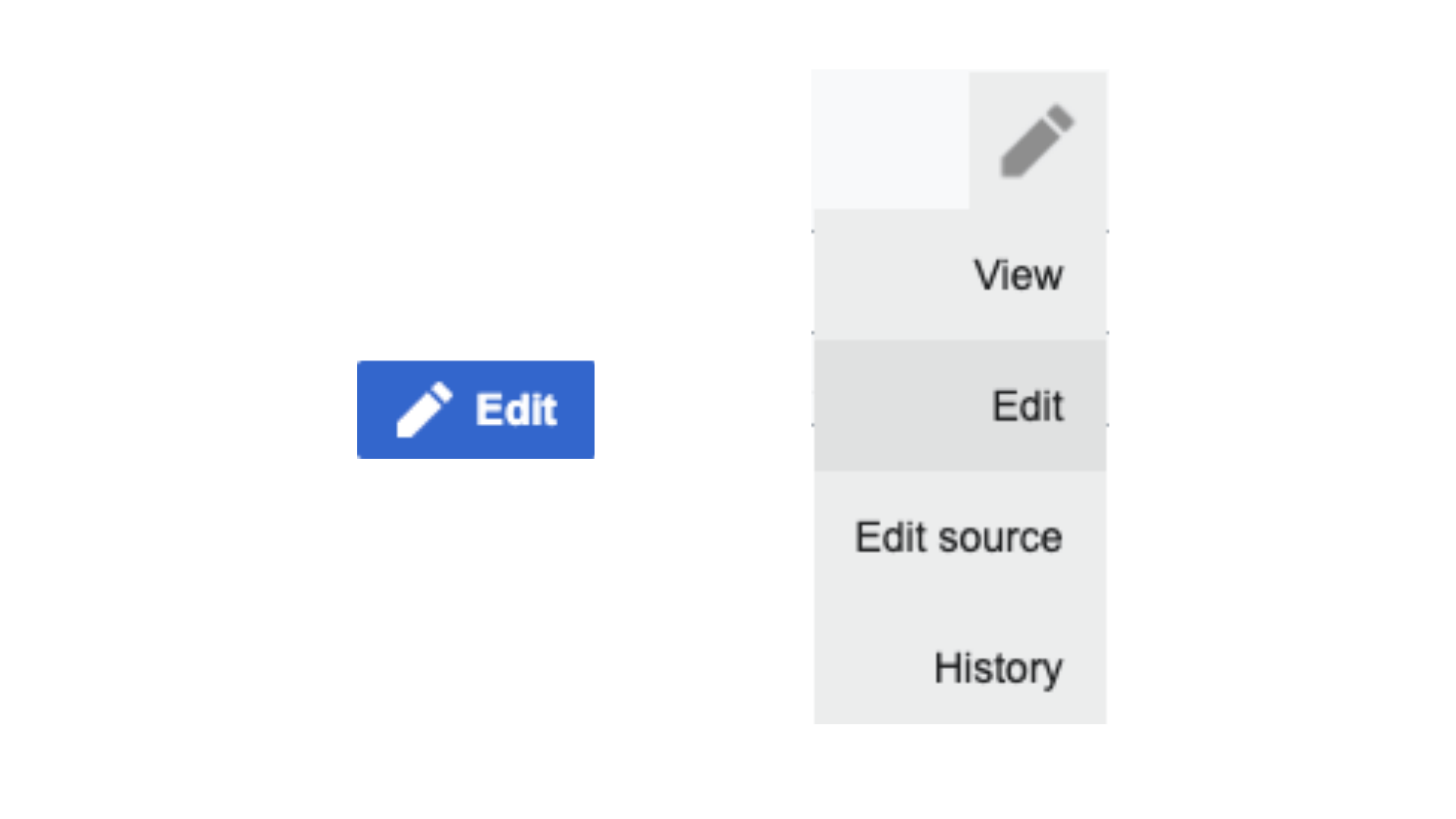Click the gray pencil icon above the menu
This screenshot has width=1456, height=819.
[1037, 141]
